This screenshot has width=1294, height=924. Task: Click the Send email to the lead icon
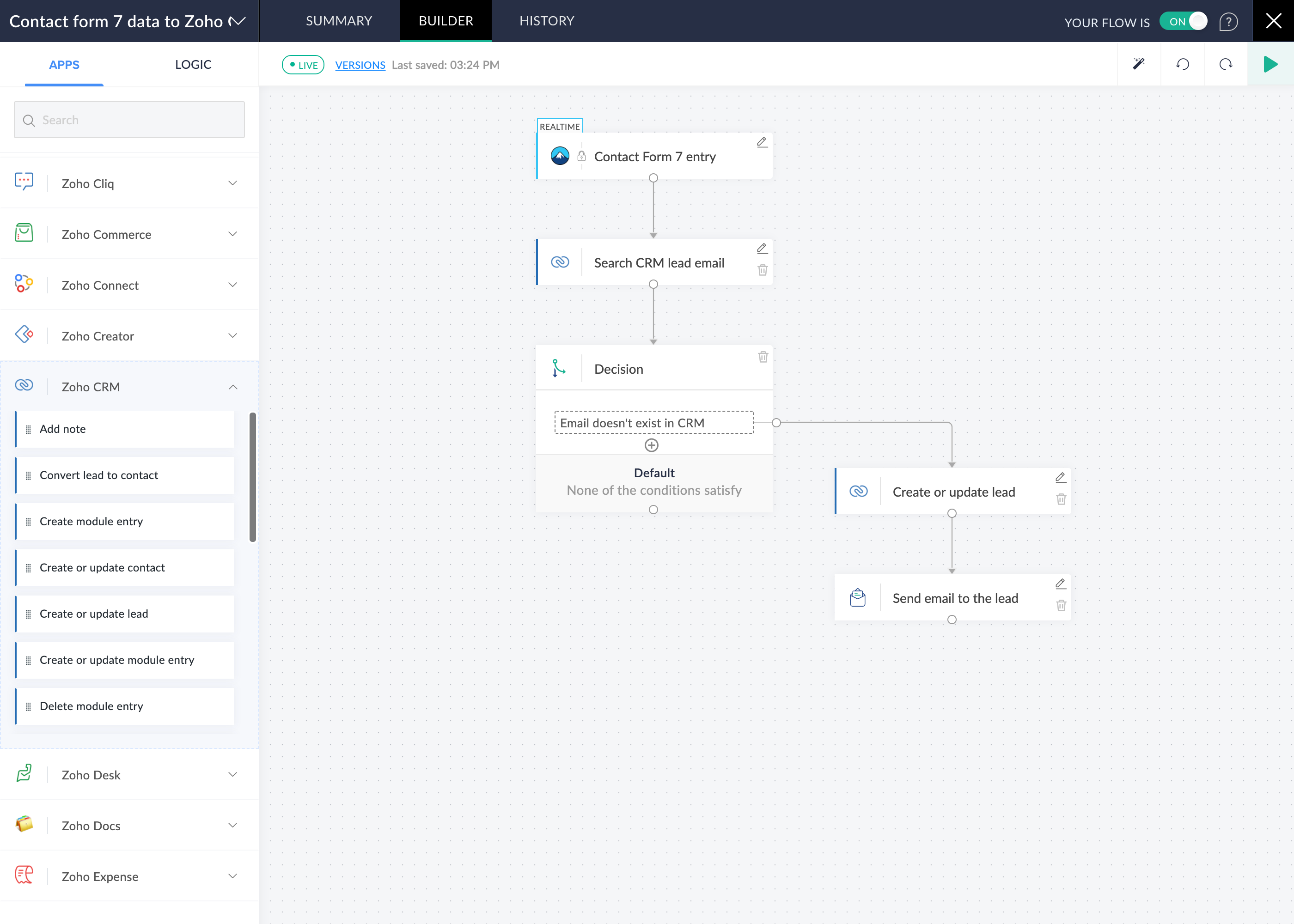pyautogui.click(x=858, y=598)
